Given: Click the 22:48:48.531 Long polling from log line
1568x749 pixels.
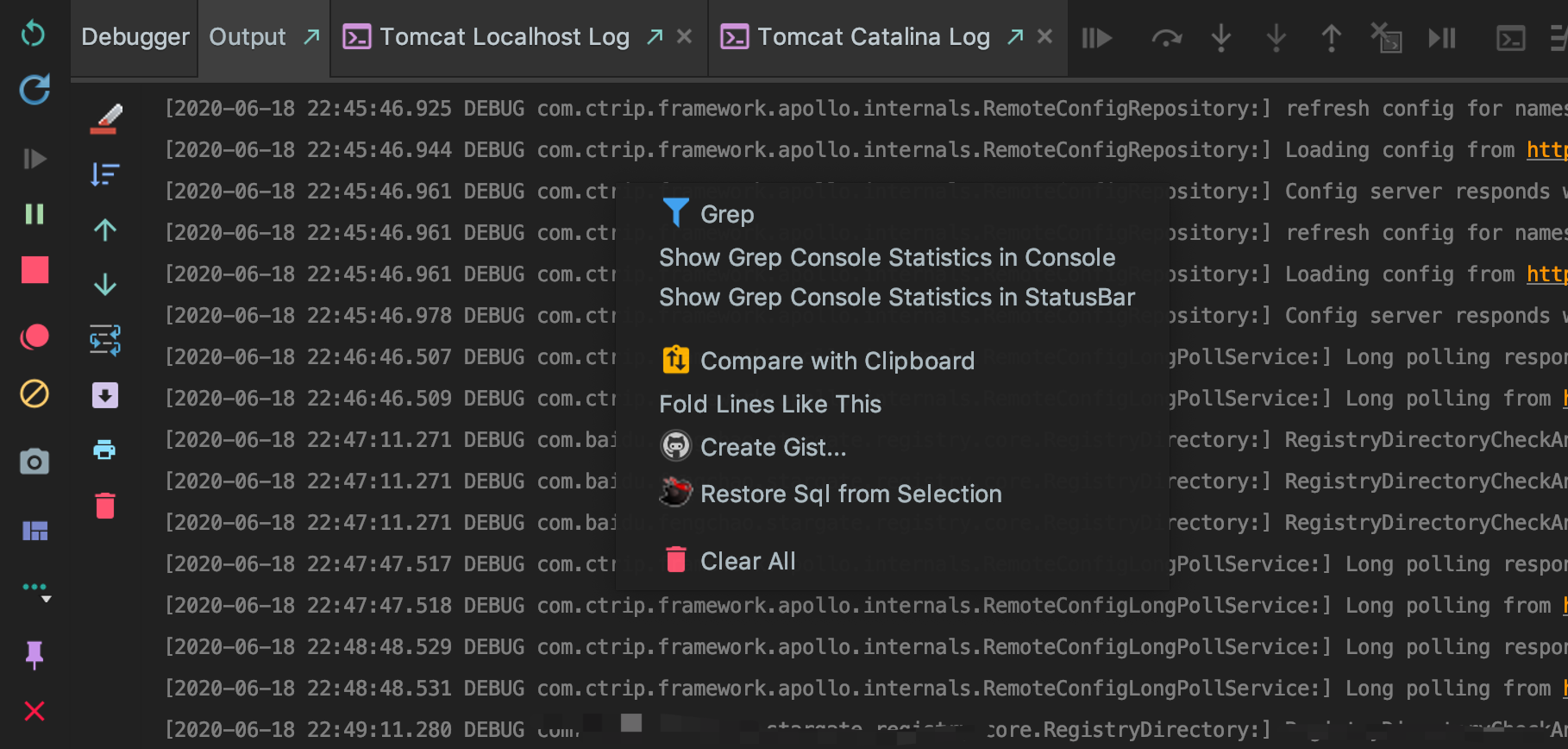Looking at the screenshot, I should click(866, 689).
